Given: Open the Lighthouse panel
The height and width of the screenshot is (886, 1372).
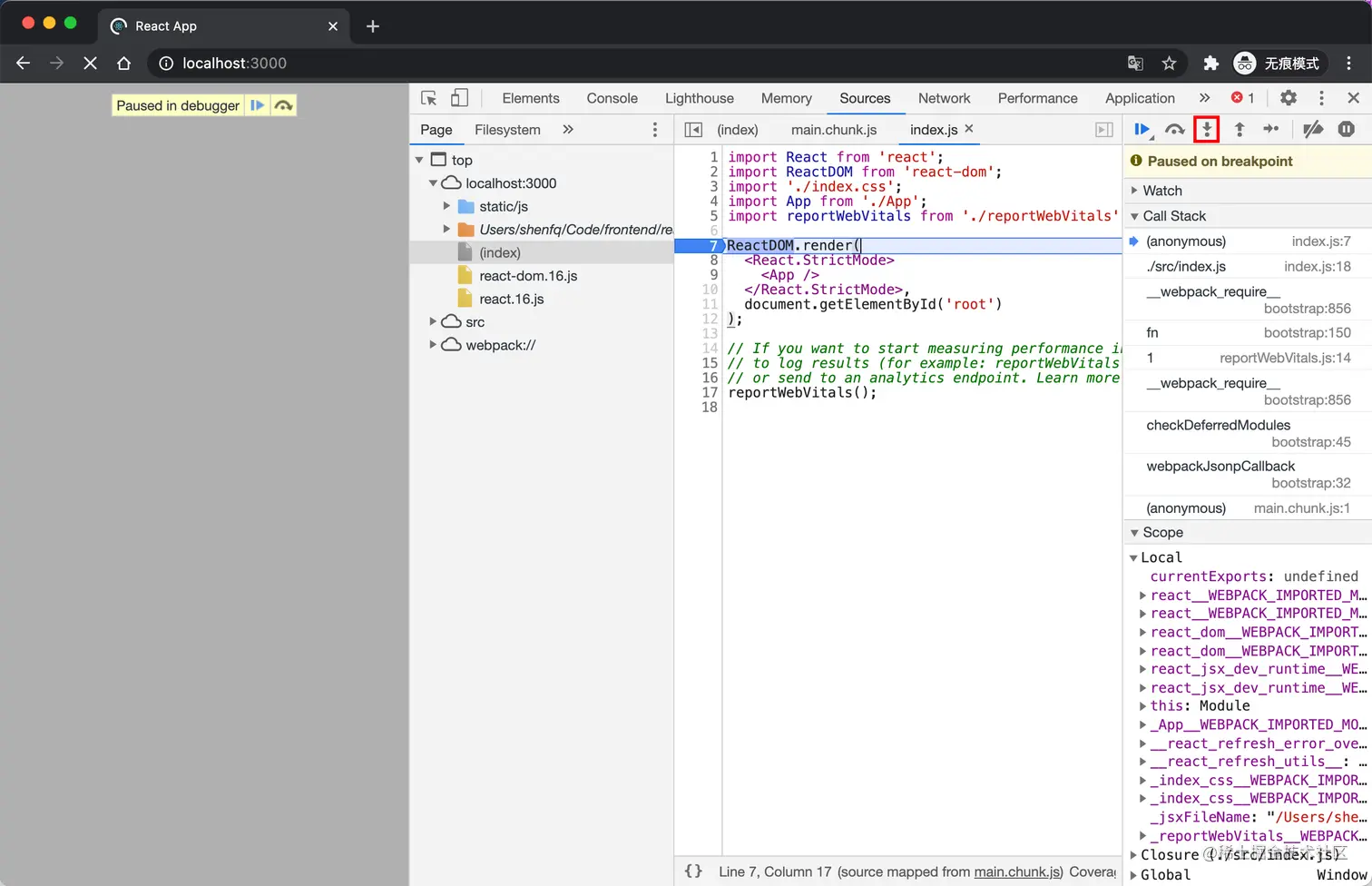Looking at the screenshot, I should pos(700,98).
